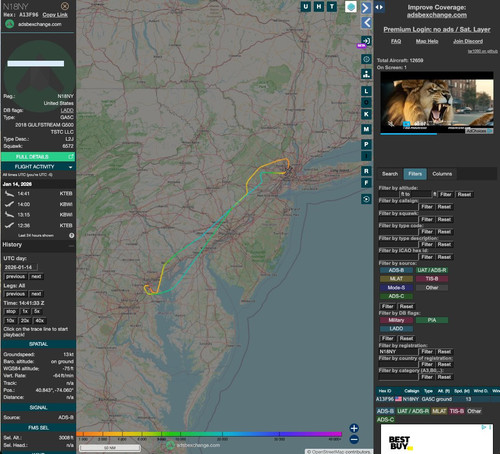
Task: Click the O map option button
Action: coord(366,102)
